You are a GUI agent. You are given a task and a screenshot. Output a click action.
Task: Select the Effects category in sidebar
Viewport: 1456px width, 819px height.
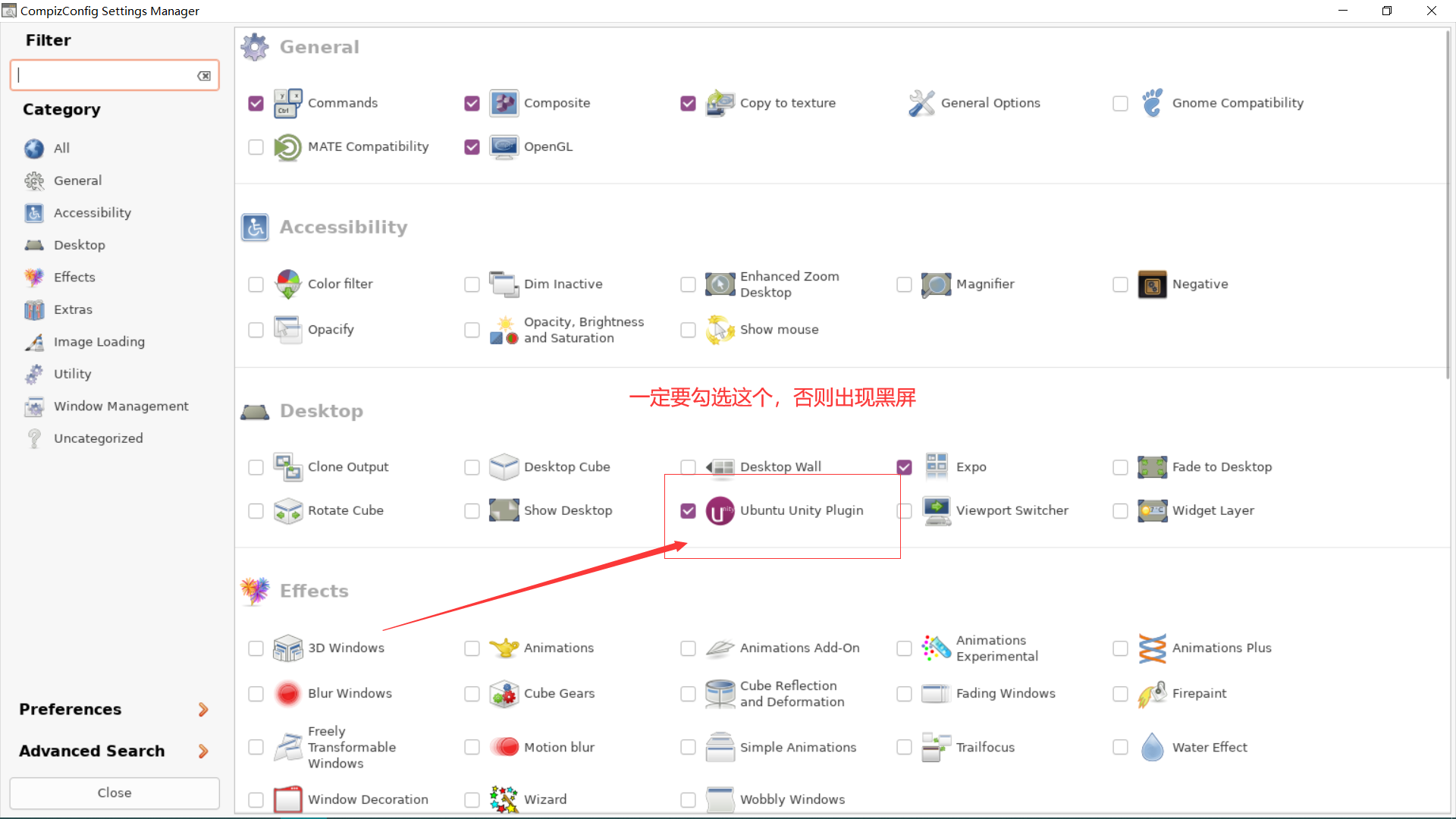pyautogui.click(x=74, y=277)
